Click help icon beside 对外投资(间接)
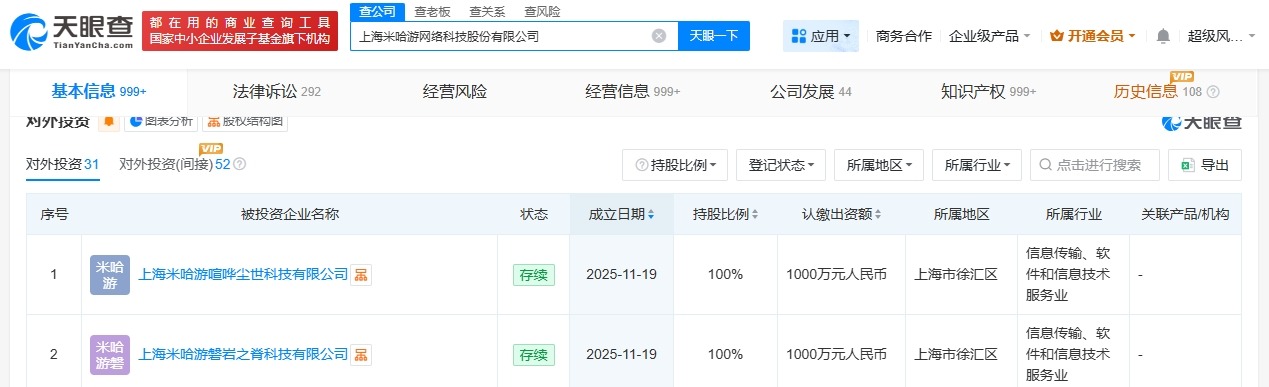Image resolution: width=1269 pixels, height=387 pixels. coord(239,164)
